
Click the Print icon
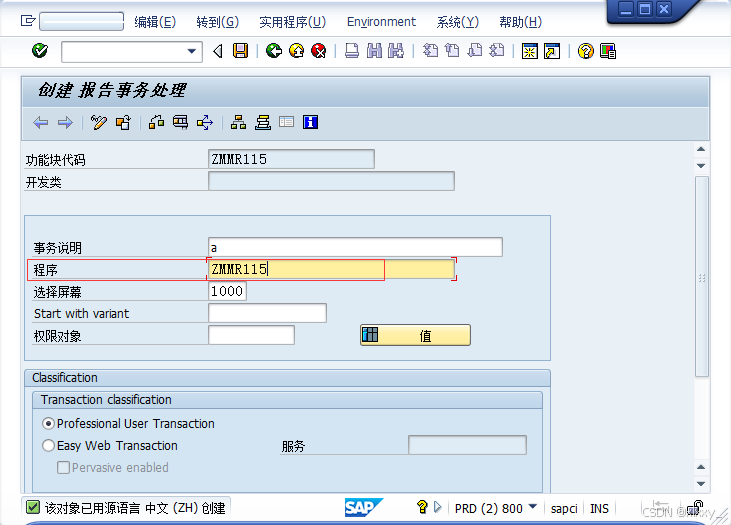click(352, 50)
